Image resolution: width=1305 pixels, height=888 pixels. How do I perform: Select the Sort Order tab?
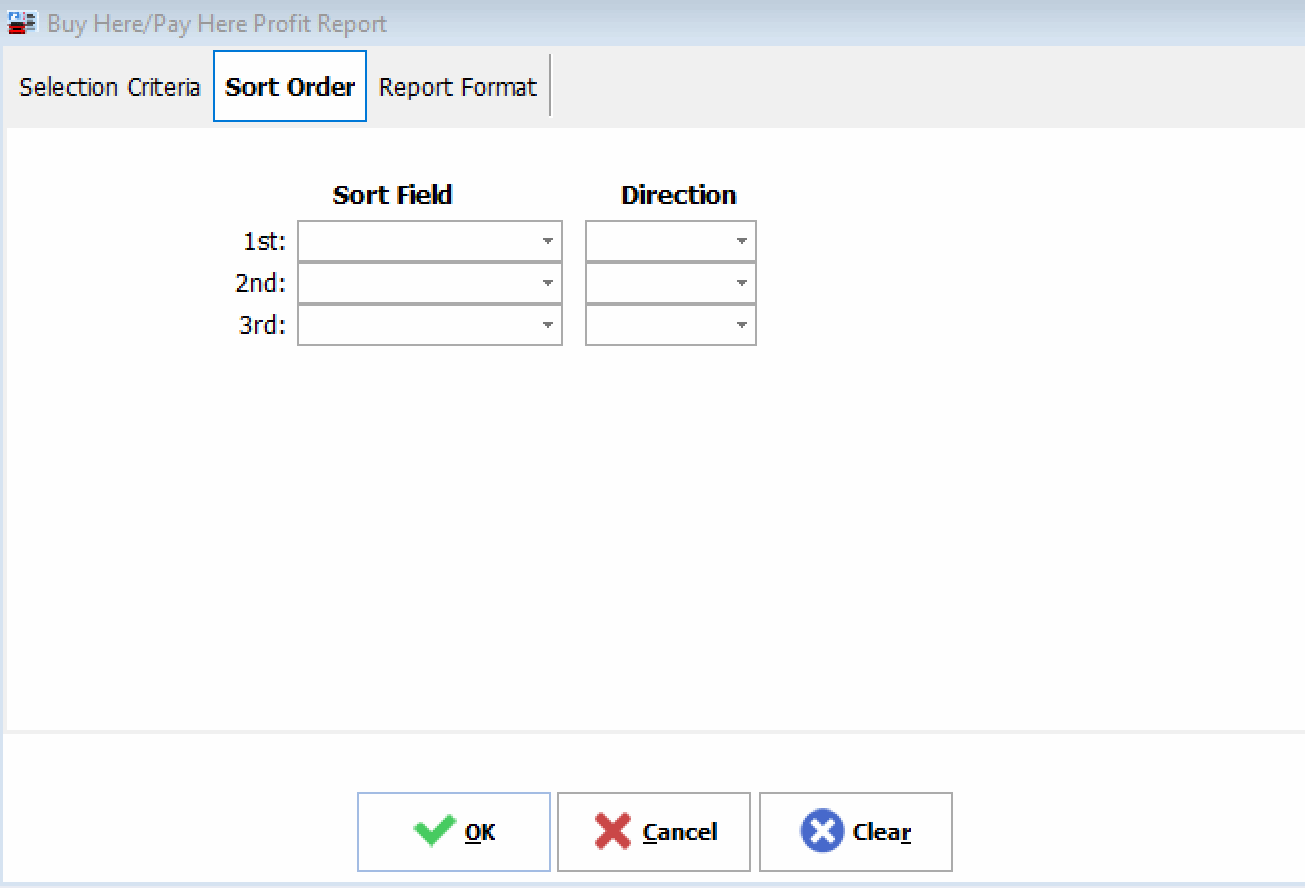pos(289,86)
